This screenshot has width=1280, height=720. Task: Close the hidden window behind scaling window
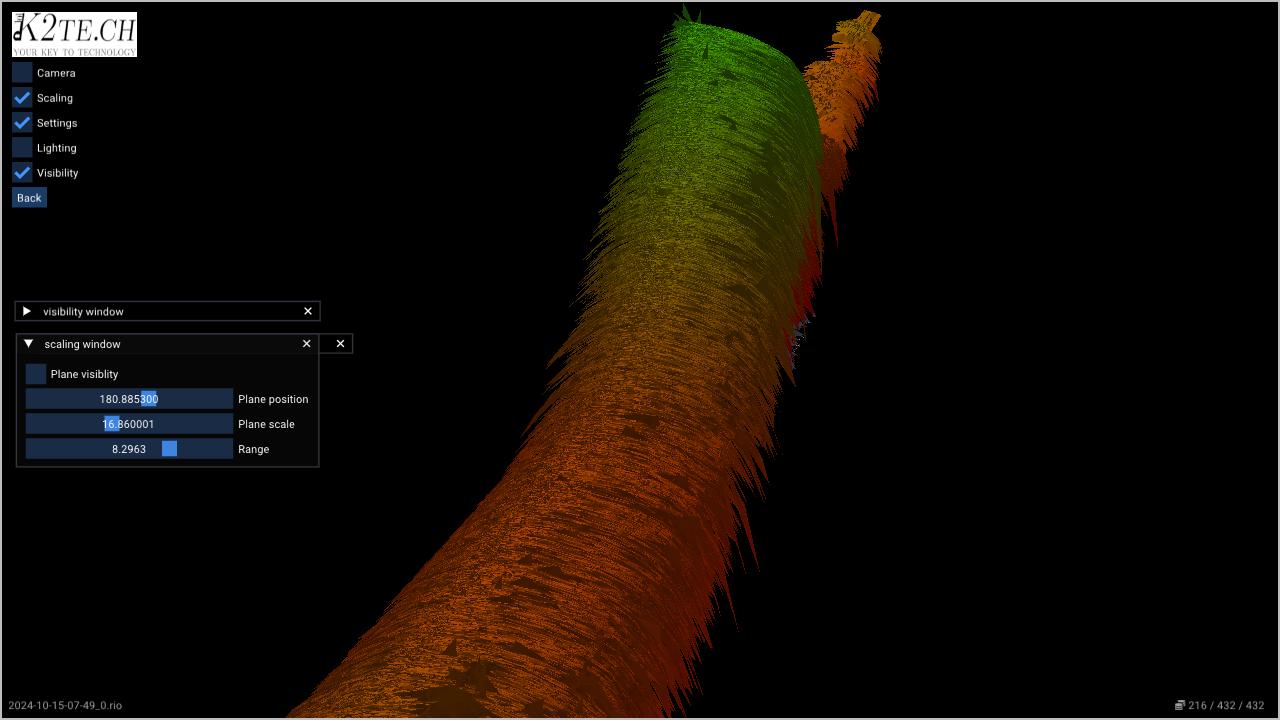tap(340, 344)
